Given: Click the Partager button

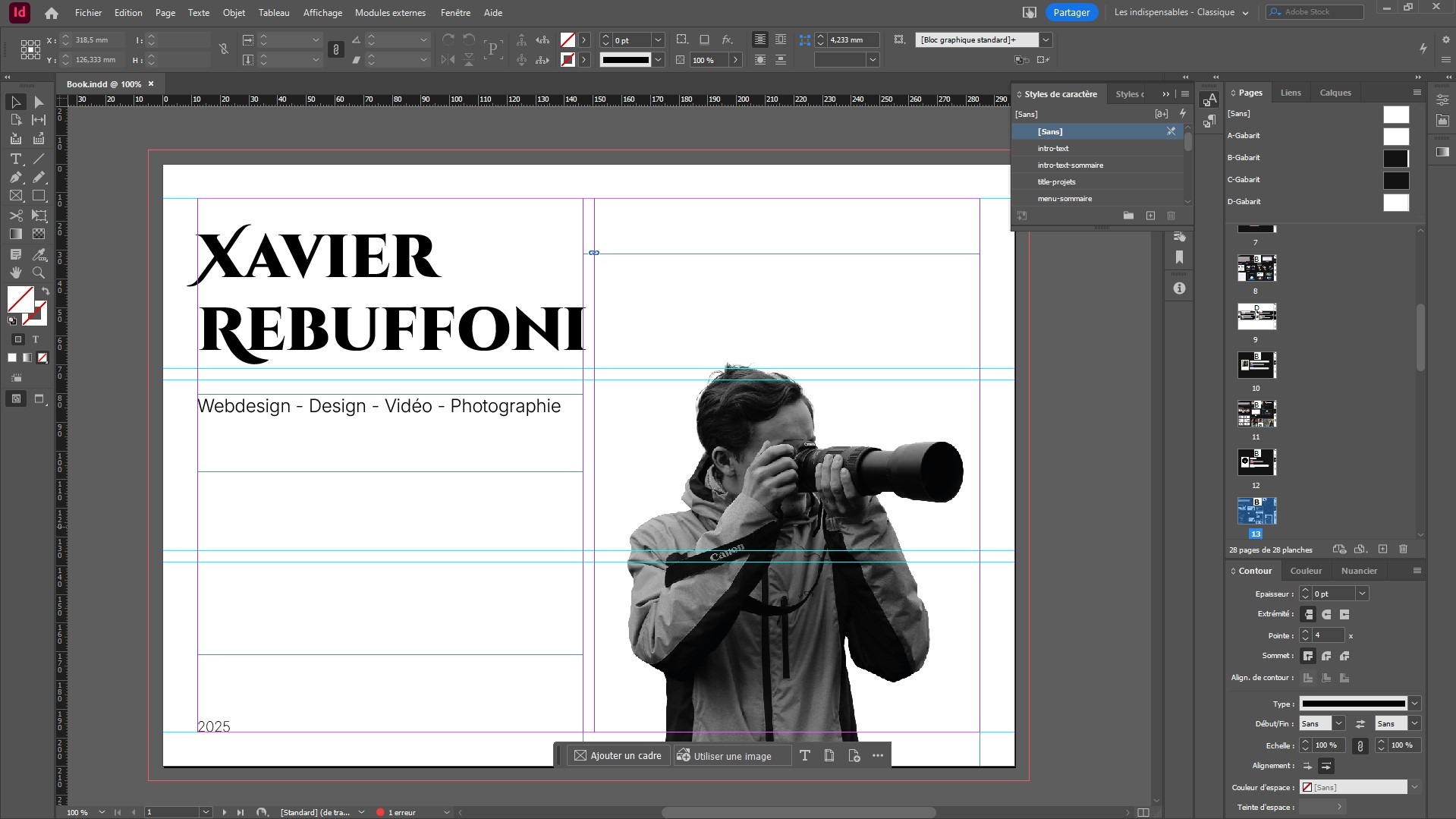Looking at the screenshot, I should pos(1072,12).
